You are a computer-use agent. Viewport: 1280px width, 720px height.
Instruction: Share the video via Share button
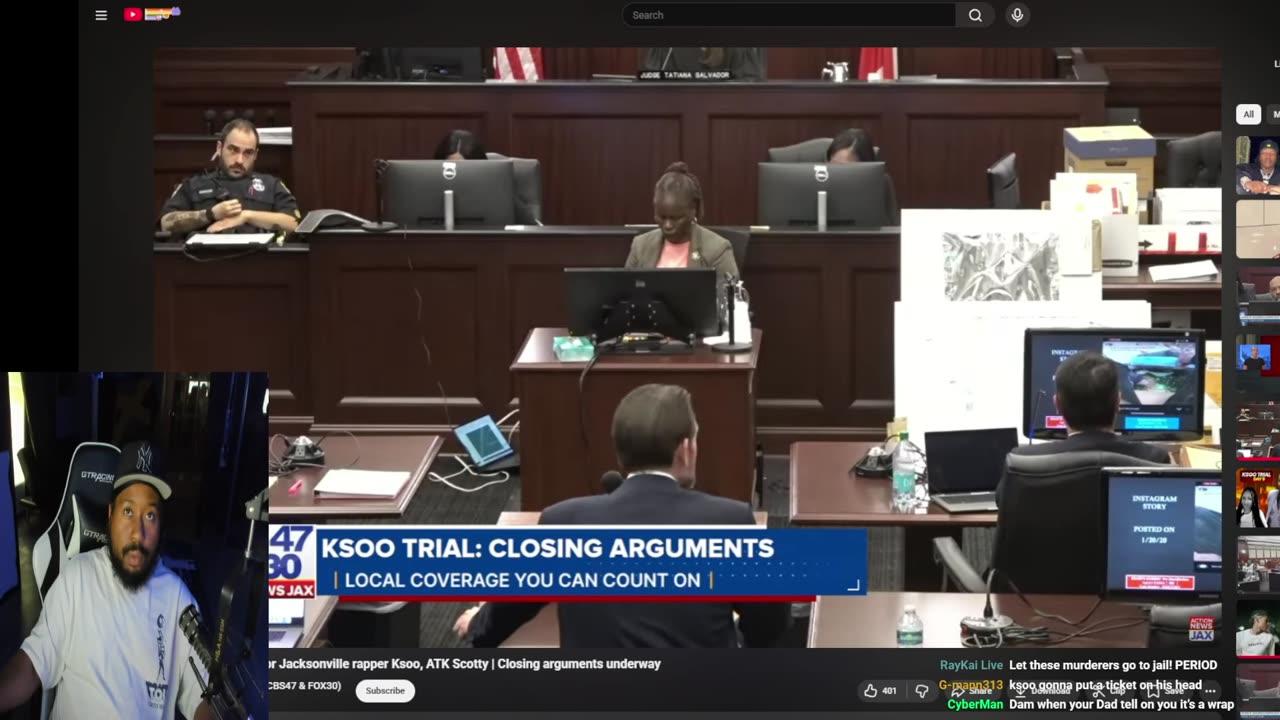click(x=970, y=691)
